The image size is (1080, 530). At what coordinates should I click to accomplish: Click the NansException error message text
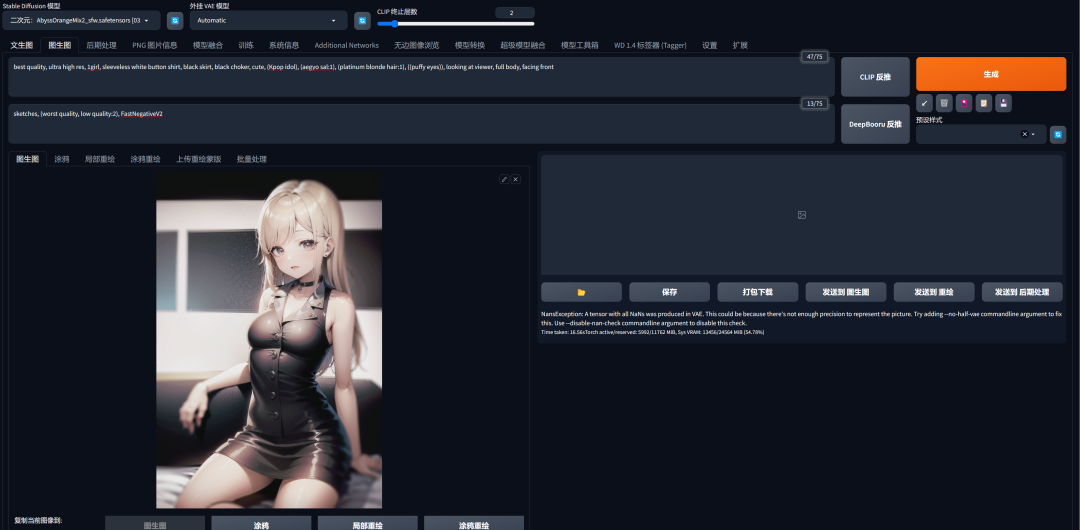pos(802,318)
